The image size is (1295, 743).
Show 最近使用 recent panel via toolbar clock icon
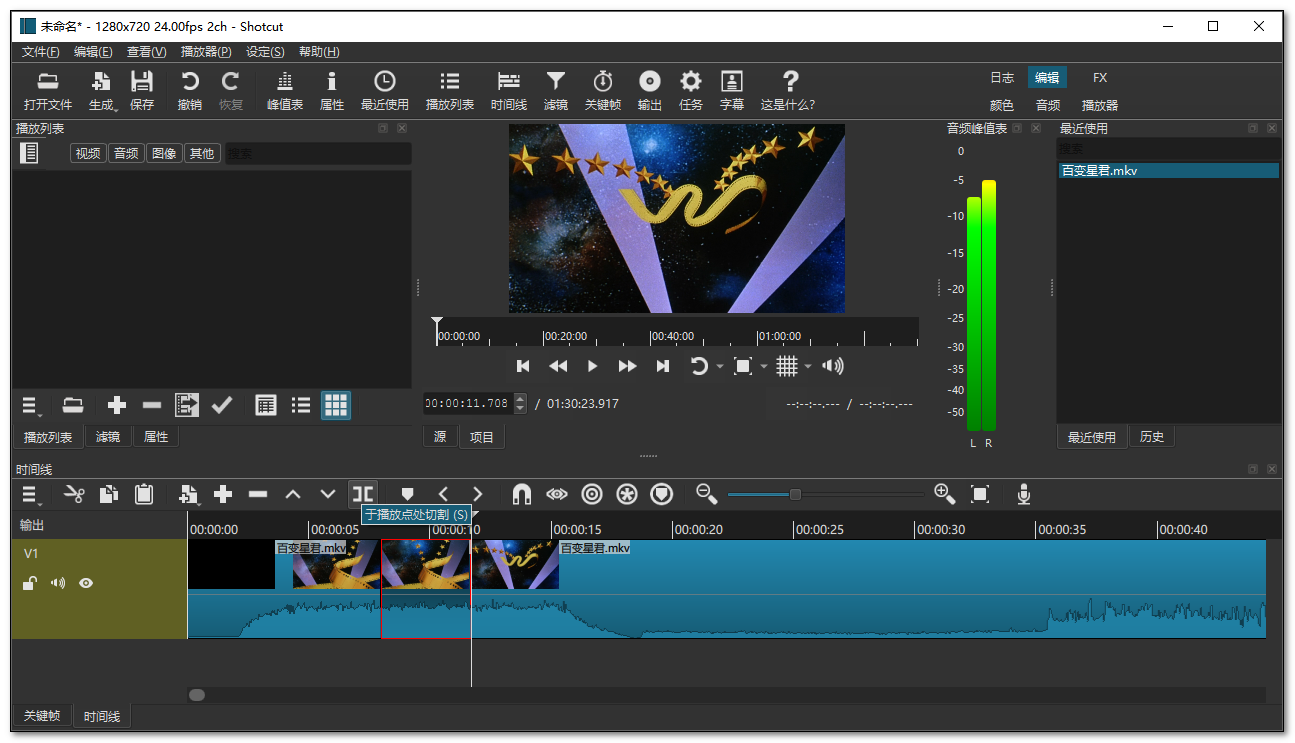point(385,91)
